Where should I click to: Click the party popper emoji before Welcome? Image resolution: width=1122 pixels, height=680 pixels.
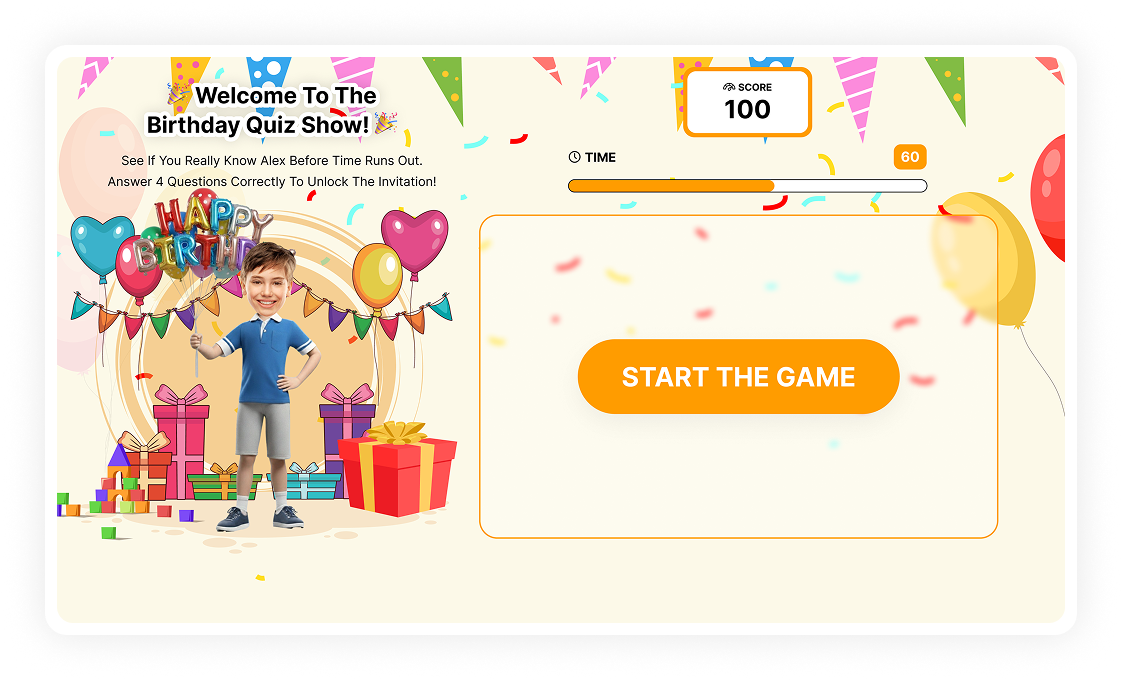coord(179,94)
